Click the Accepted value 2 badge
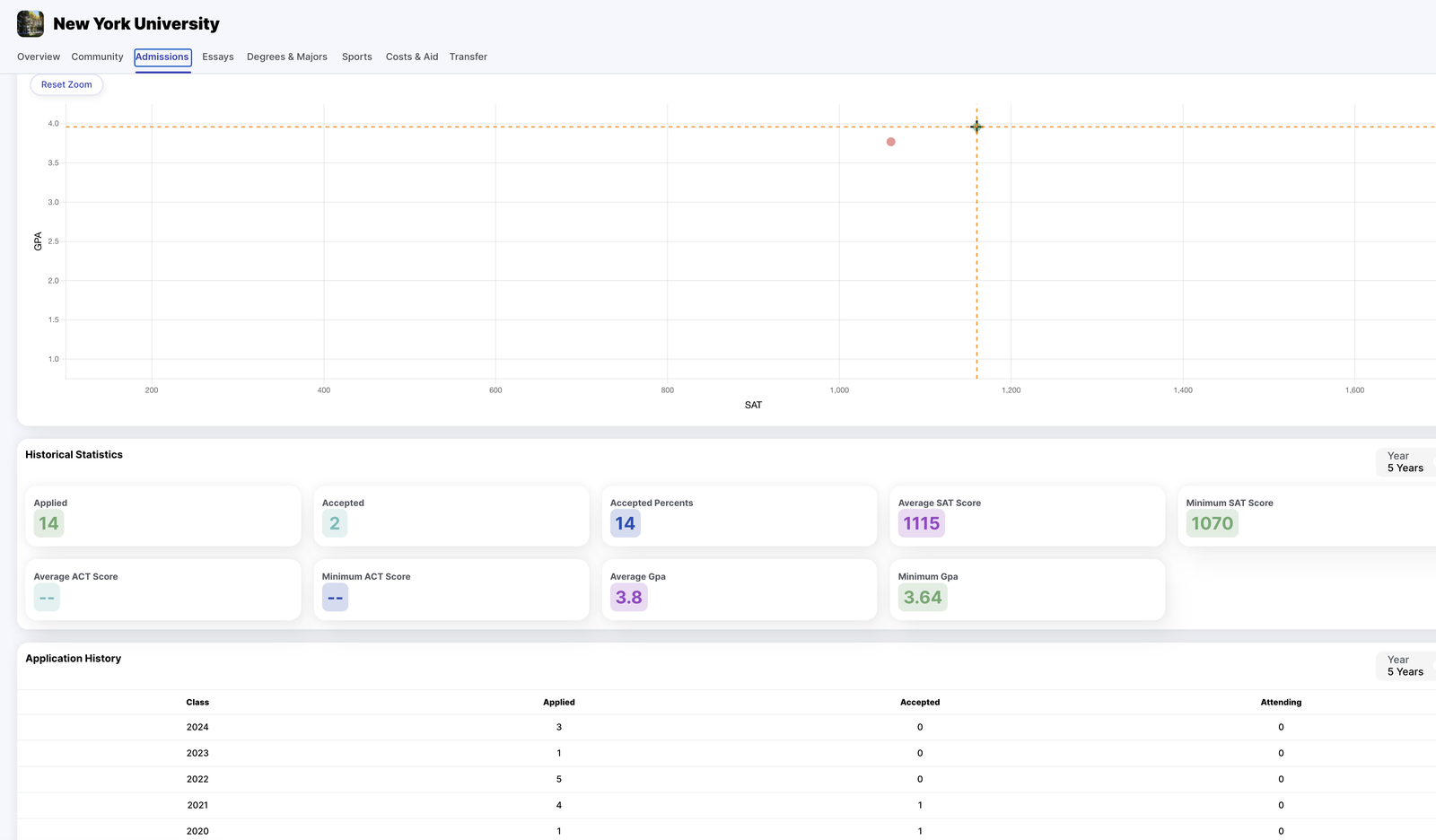This screenshot has height=840, width=1436. point(335,523)
